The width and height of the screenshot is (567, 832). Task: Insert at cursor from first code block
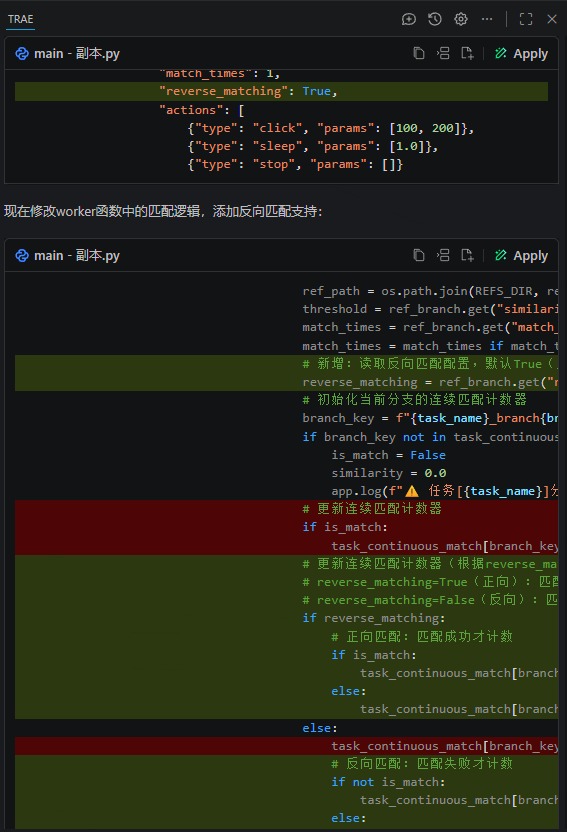tap(443, 53)
